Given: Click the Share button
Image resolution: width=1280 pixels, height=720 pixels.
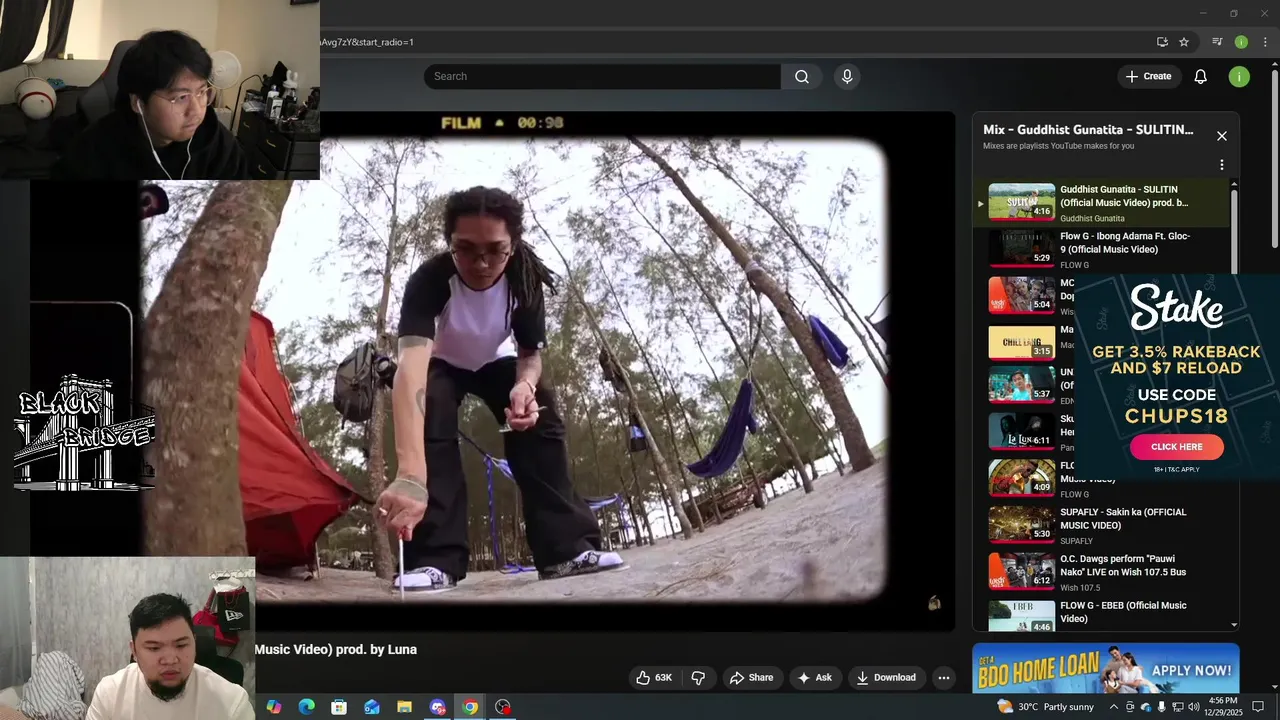Looking at the screenshot, I should (751, 678).
